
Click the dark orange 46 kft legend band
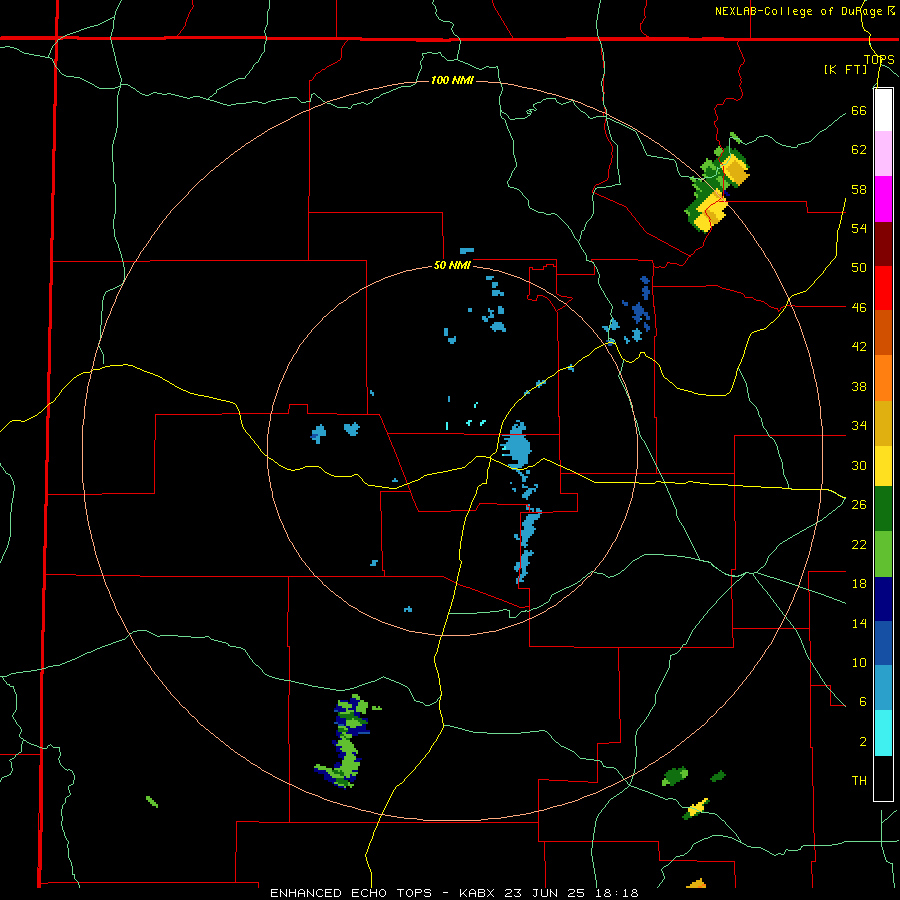coord(883,332)
